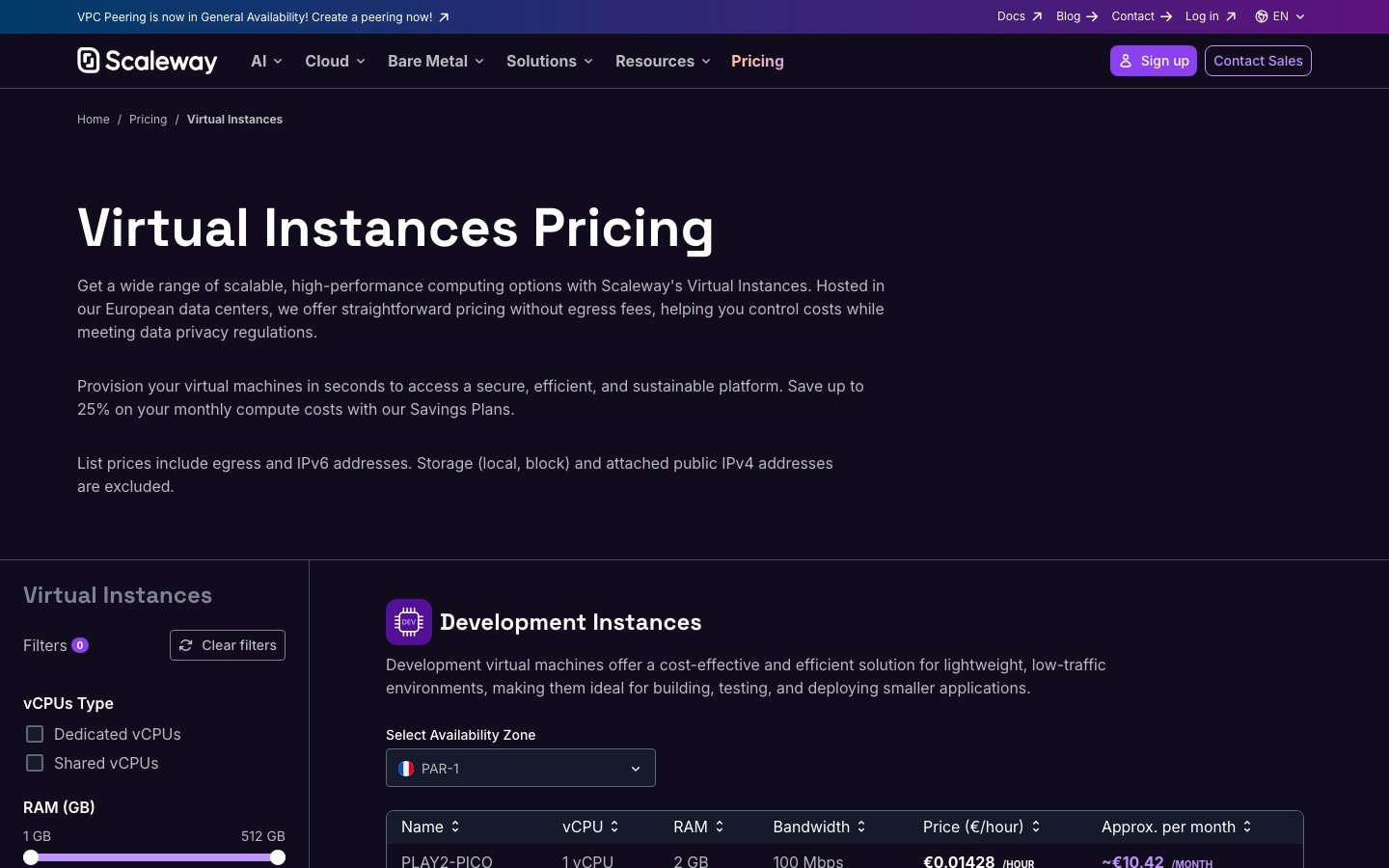This screenshot has width=1389, height=868.
Task: Click the Virtual Instances sidebar heading
Action: 118,595
